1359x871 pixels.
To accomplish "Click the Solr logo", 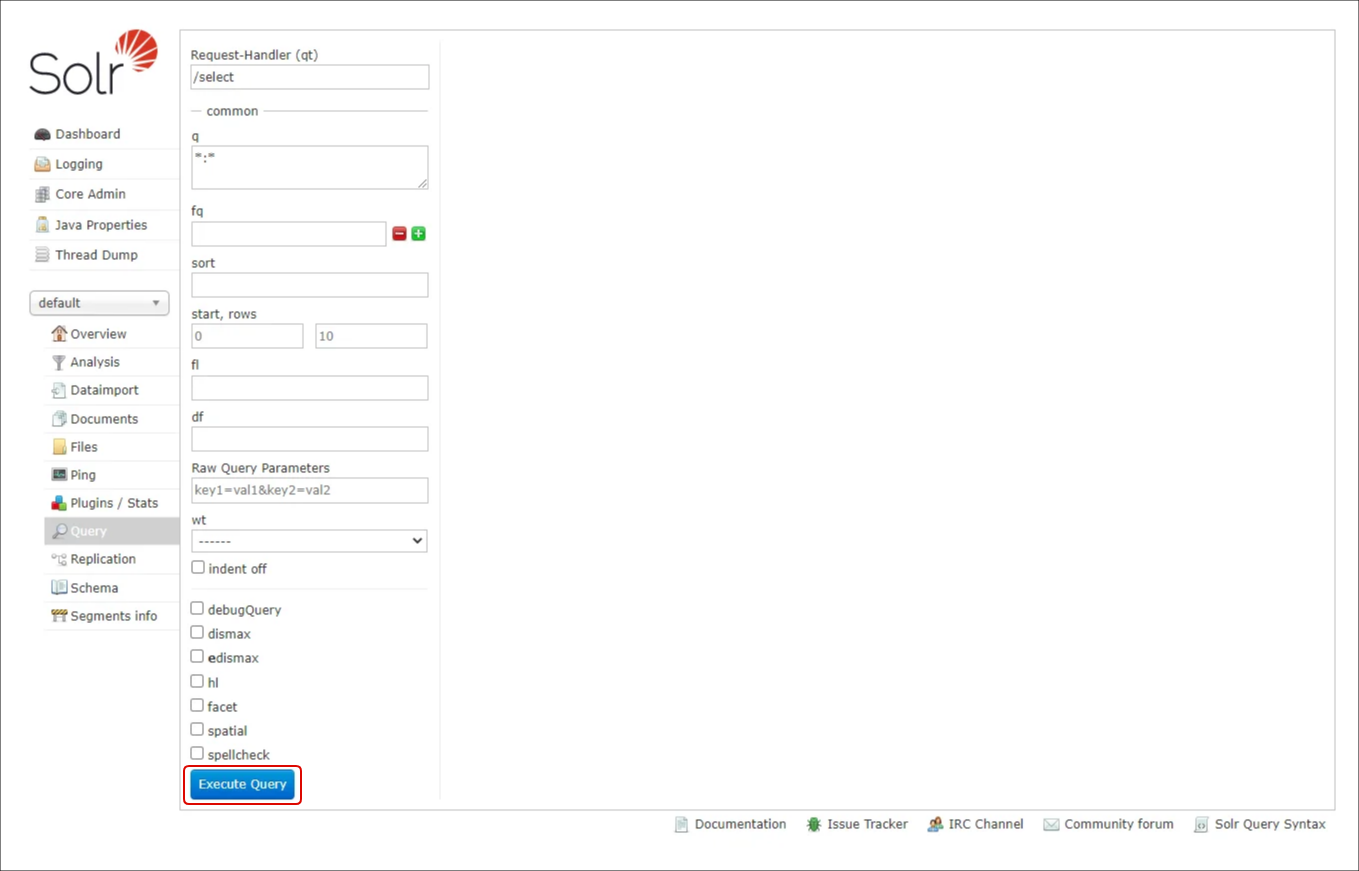I will [x=93, y=62].
